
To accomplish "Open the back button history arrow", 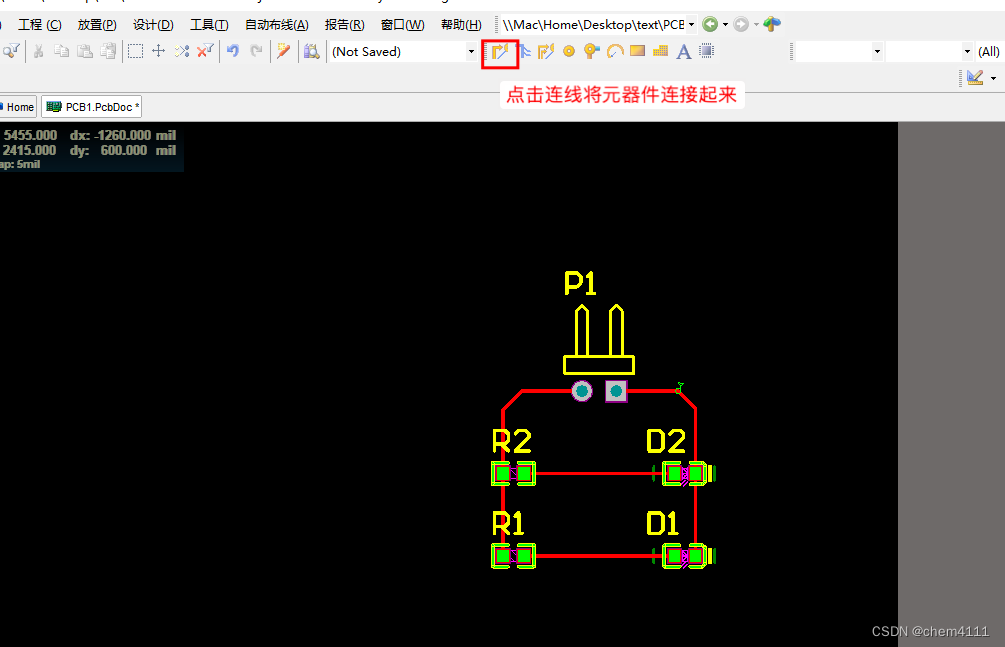I will tap(726, 24).
